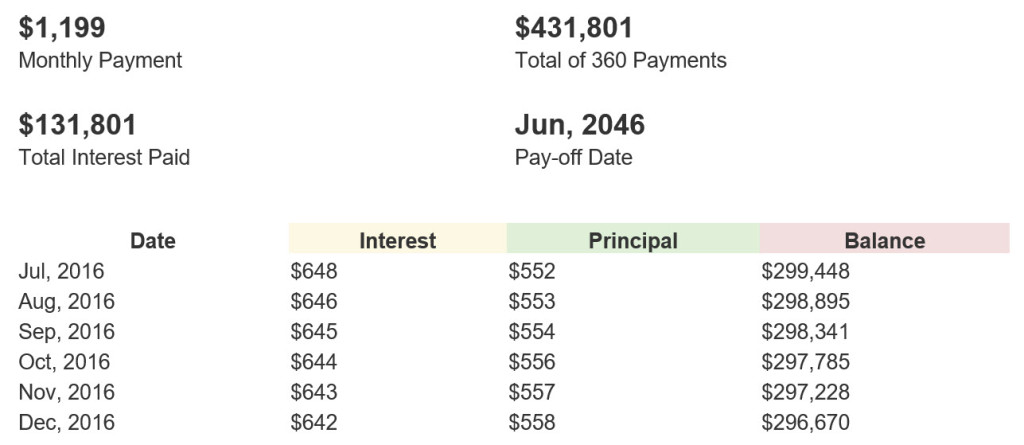
Task: Click the Balance column header
Action: [884, 239]
